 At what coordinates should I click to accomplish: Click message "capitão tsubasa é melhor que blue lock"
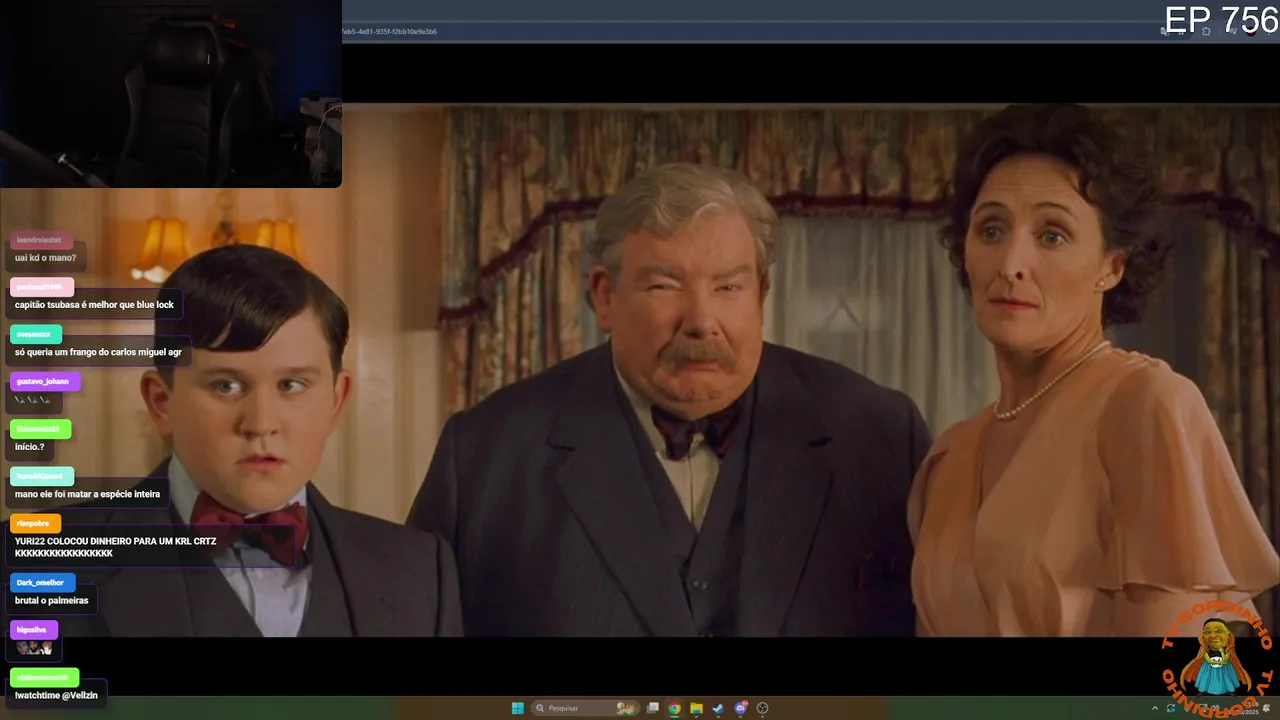tap(94, 305)
